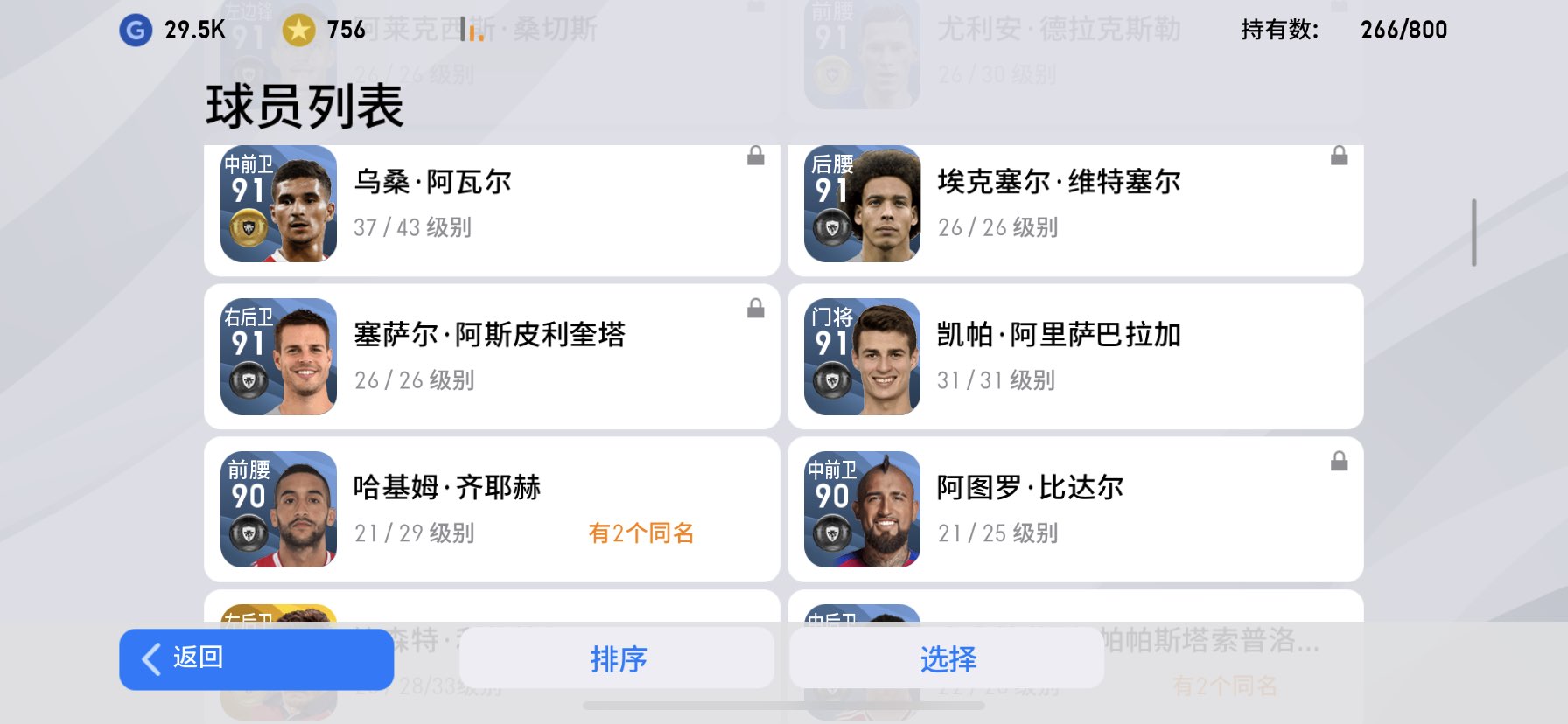Select the 塞萨尔·阿斯皮利奎塔 player row
The height and width of the screenshot is (724, 1568).
(x=492, y=357)
